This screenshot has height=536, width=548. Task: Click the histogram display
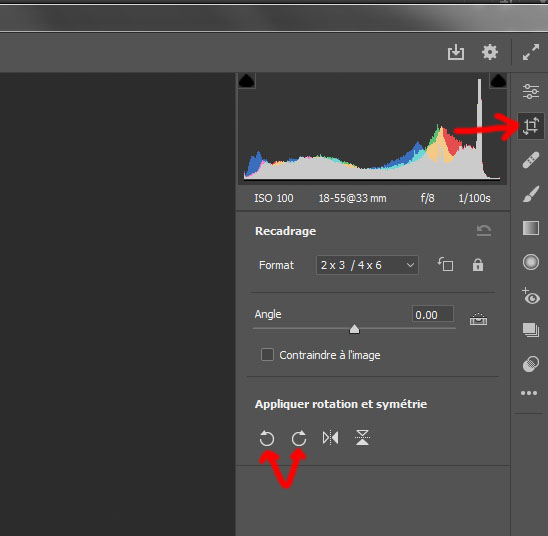[372, 128]
